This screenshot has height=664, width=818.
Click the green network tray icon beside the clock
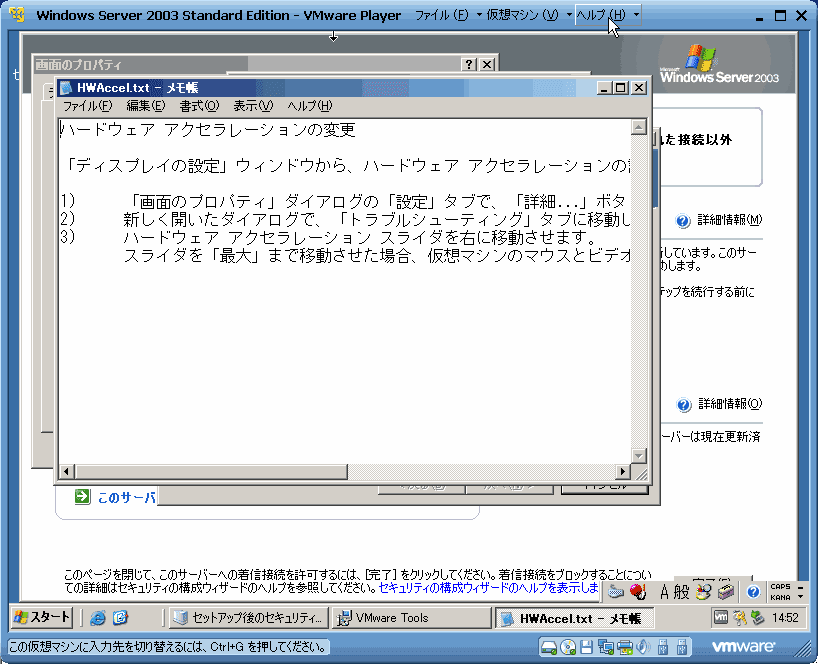coord(757,618)
